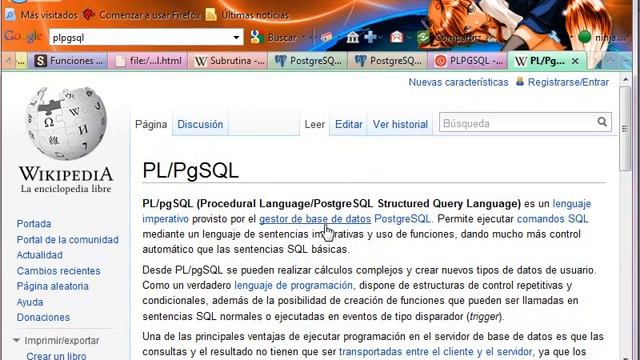Click the PL/PgSQL article heading

(190, 171)
